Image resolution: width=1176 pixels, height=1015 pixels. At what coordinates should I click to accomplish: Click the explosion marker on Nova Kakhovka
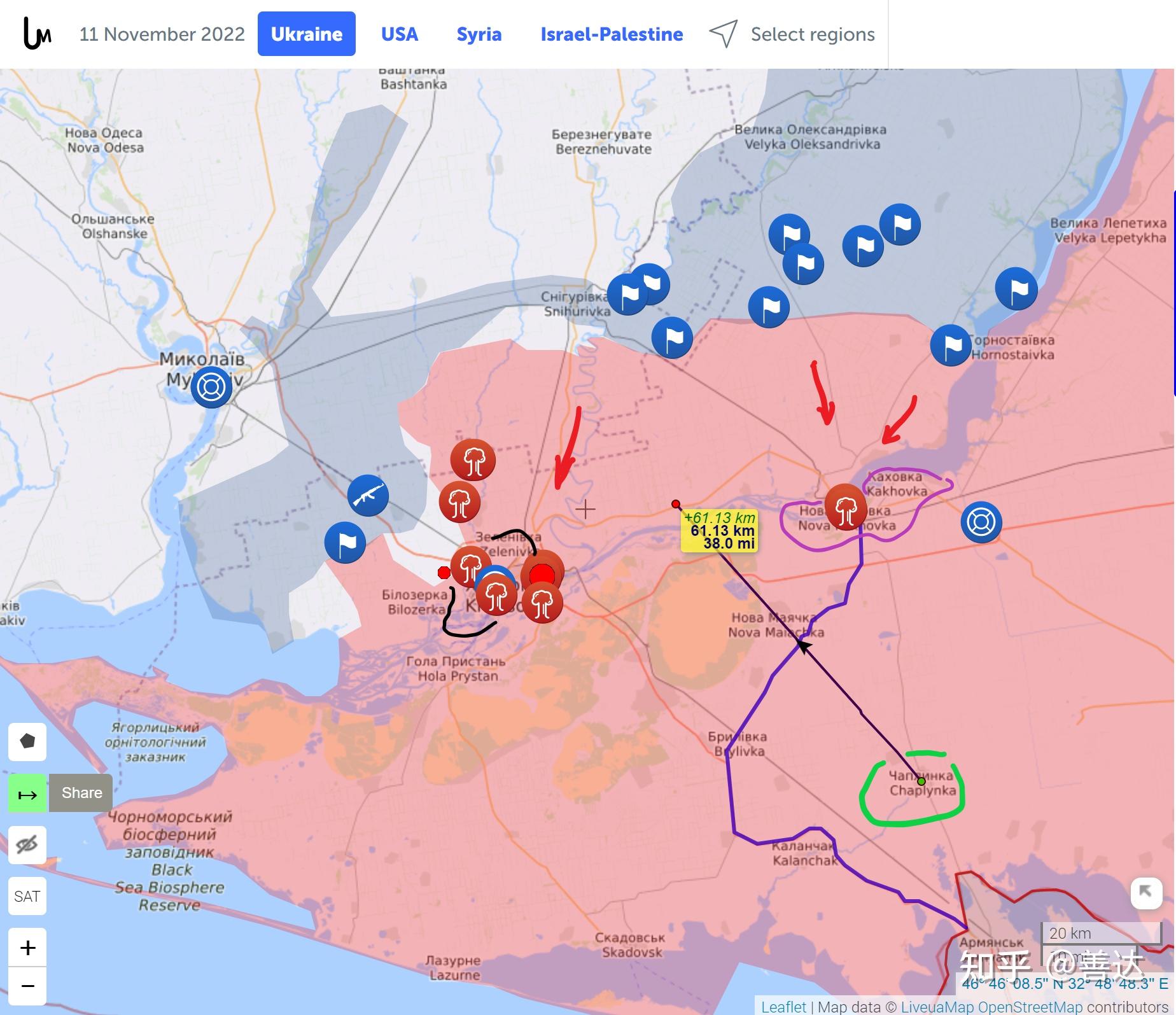point(846,507)
